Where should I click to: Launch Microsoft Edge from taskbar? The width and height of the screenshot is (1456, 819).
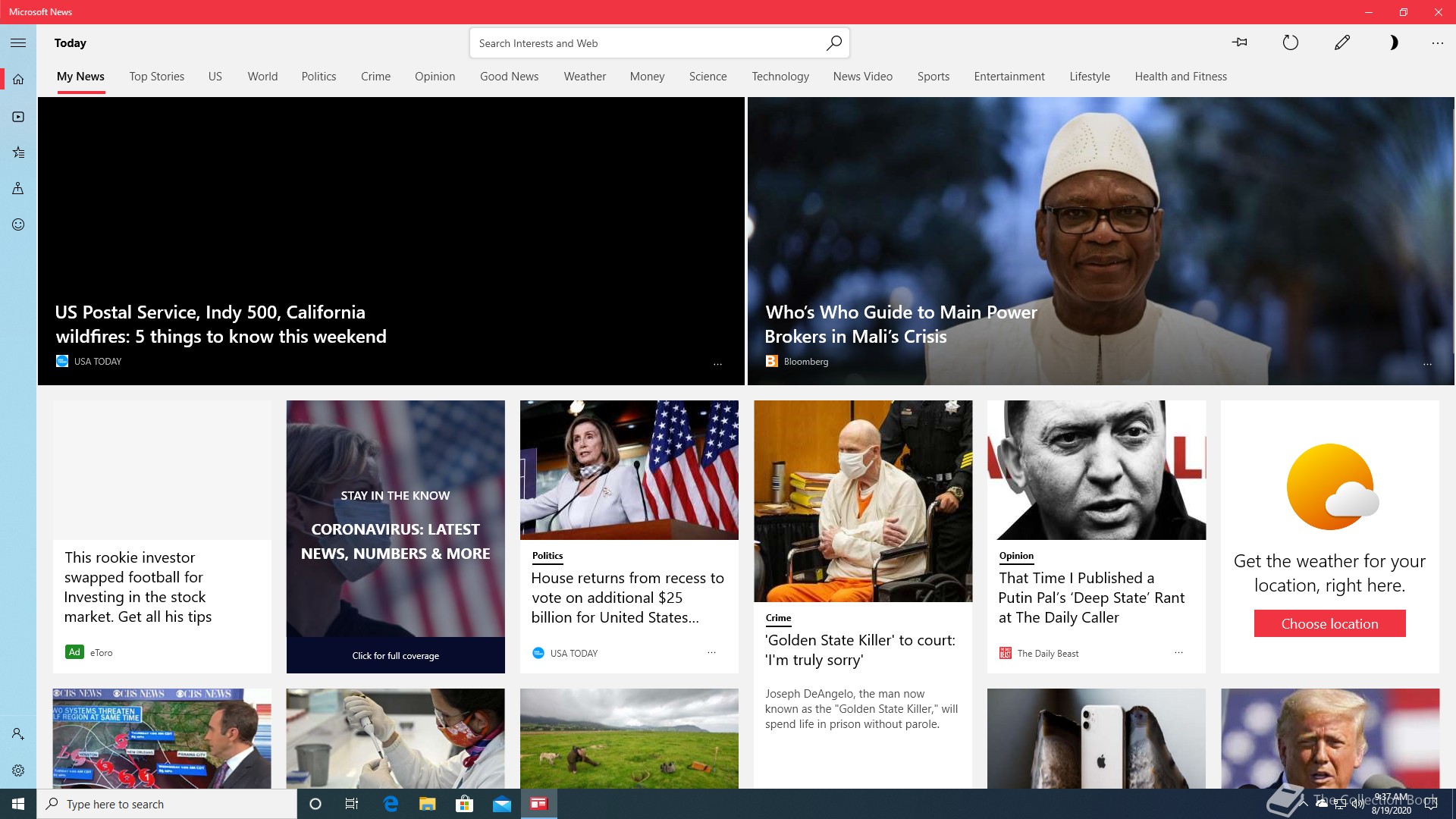point(391,804)
